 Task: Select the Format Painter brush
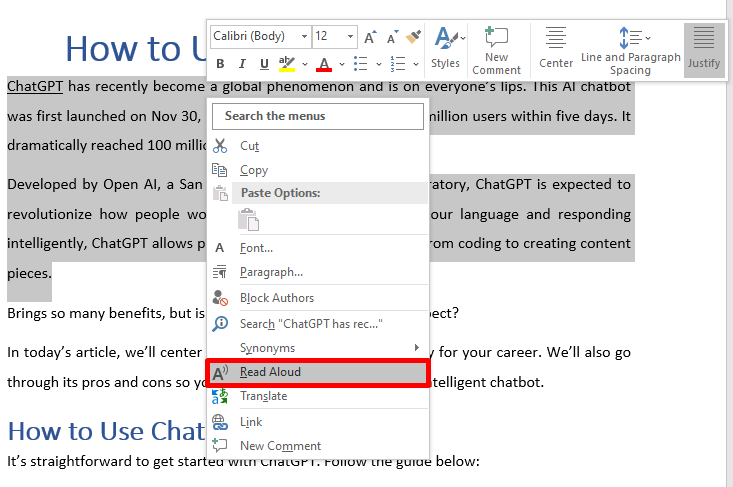click(x=413, y=36)
